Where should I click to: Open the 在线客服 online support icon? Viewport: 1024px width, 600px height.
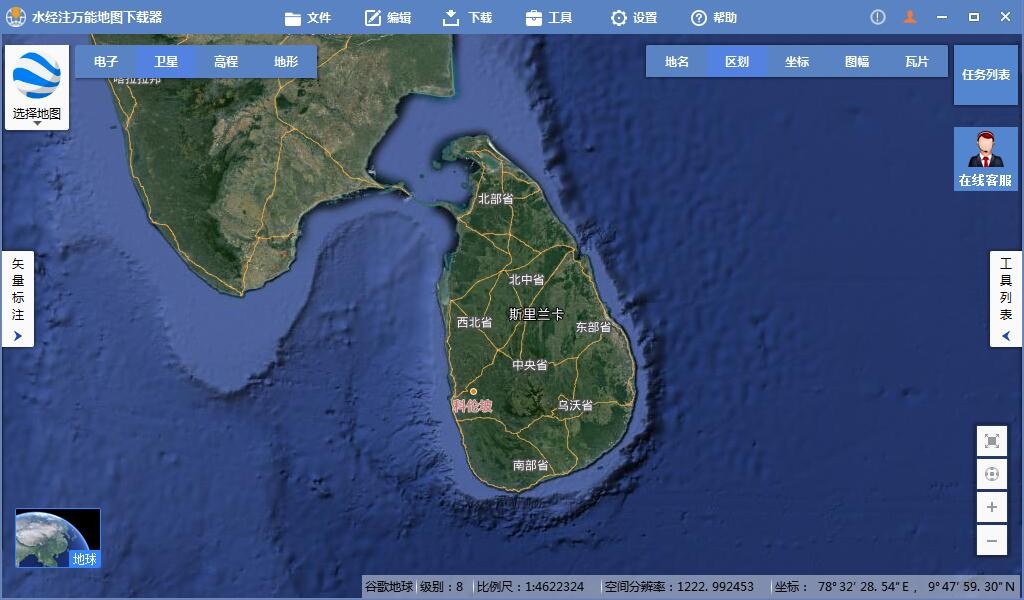tap(985, 158)
